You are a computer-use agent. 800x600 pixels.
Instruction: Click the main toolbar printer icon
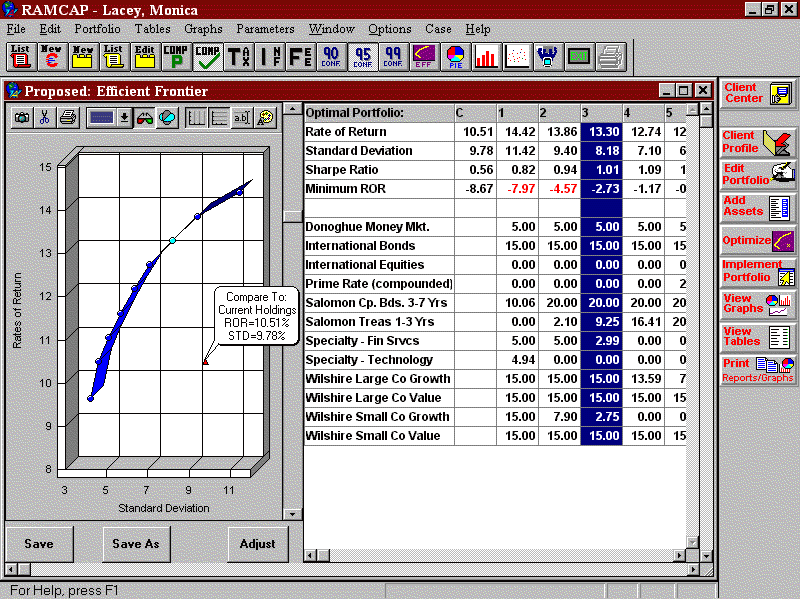click(610, 56)
